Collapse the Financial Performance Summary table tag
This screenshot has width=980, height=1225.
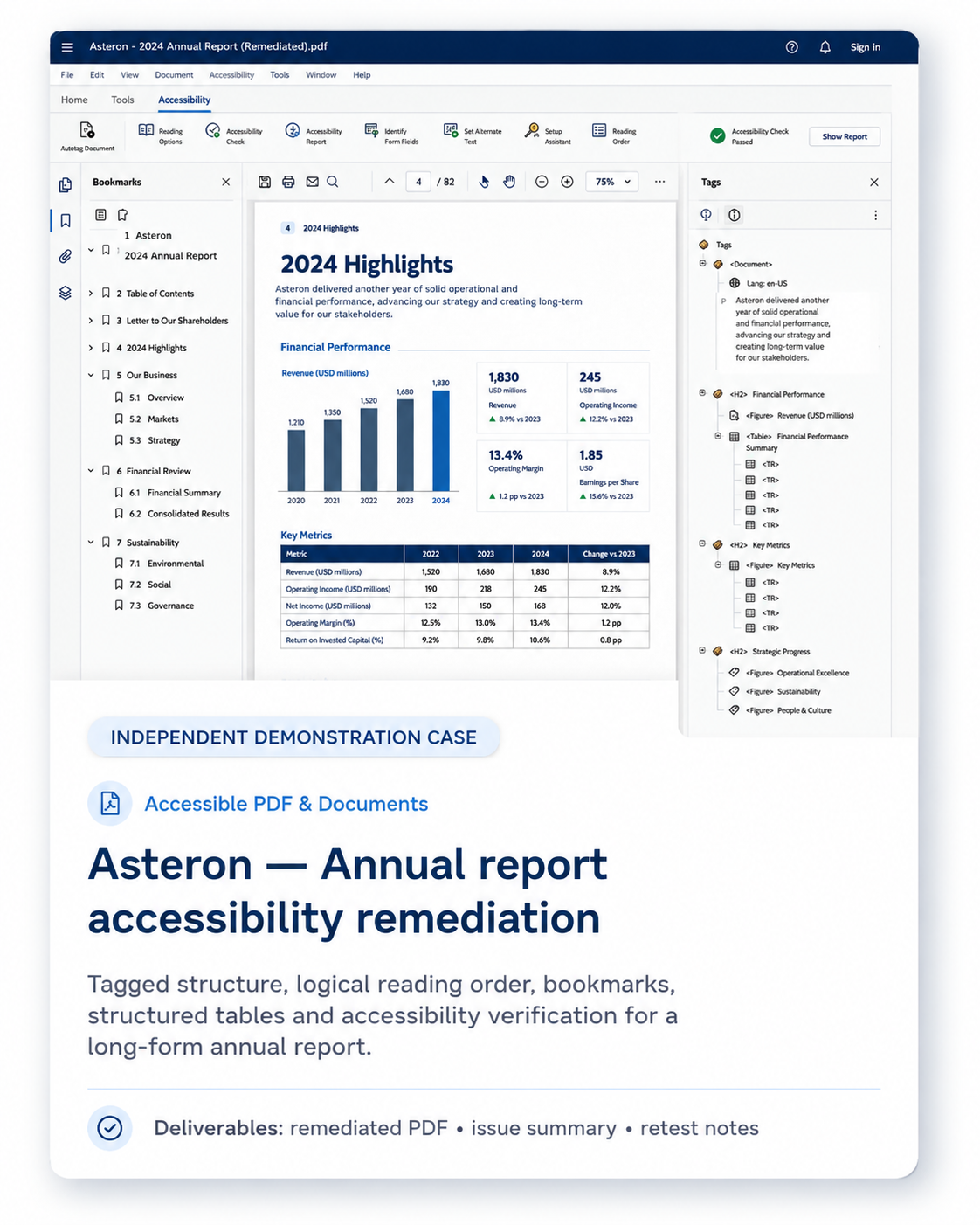point(718,435)
